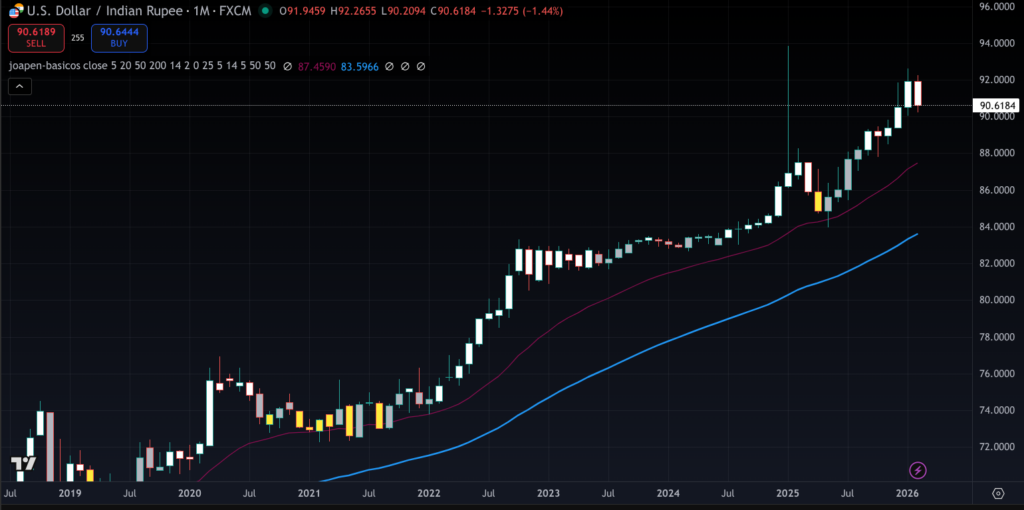The image size is (1024, 510).
Task: Click the TradingView logo on the chart
Action: pyautogui.click(x=24, y=465)
